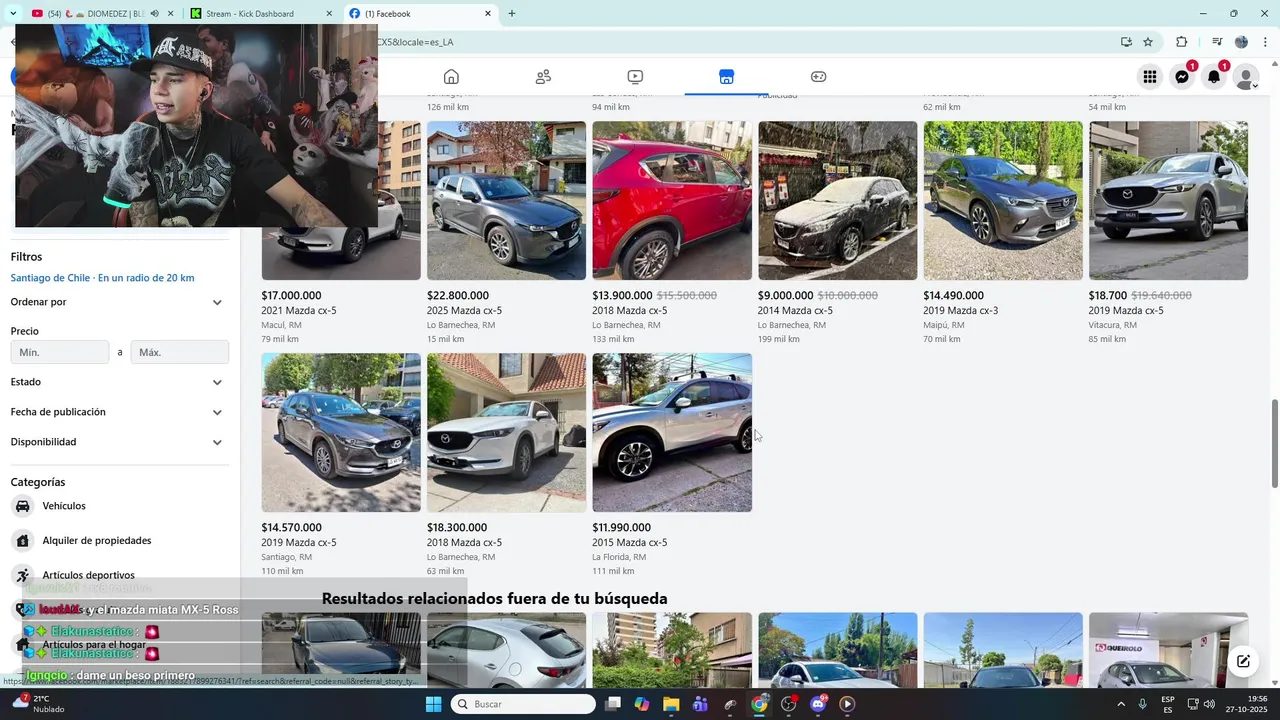Open the Facebook menu grid icon

click(x=1150, y=77)
